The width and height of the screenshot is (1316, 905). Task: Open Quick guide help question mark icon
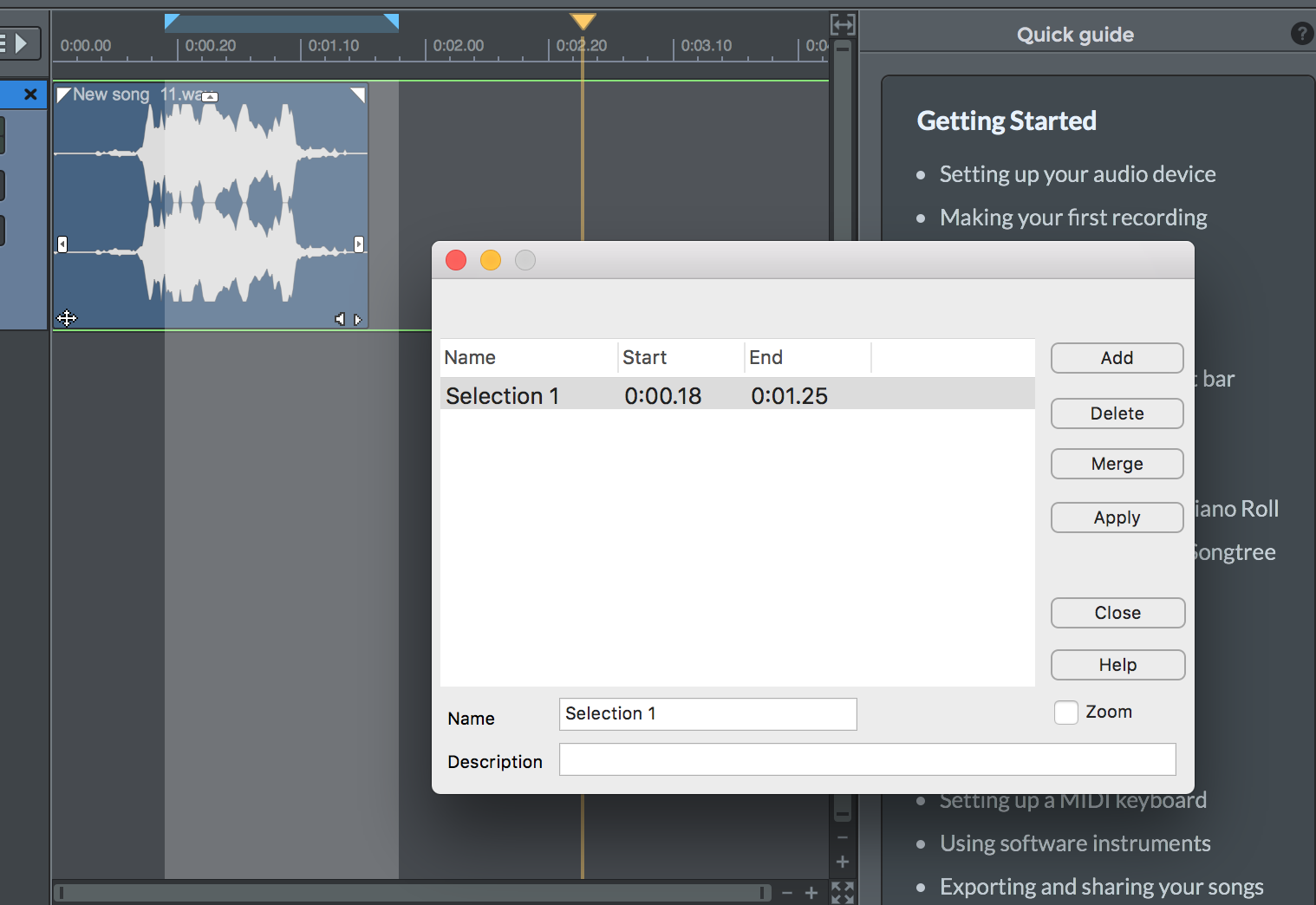[x=1301, y=34]
